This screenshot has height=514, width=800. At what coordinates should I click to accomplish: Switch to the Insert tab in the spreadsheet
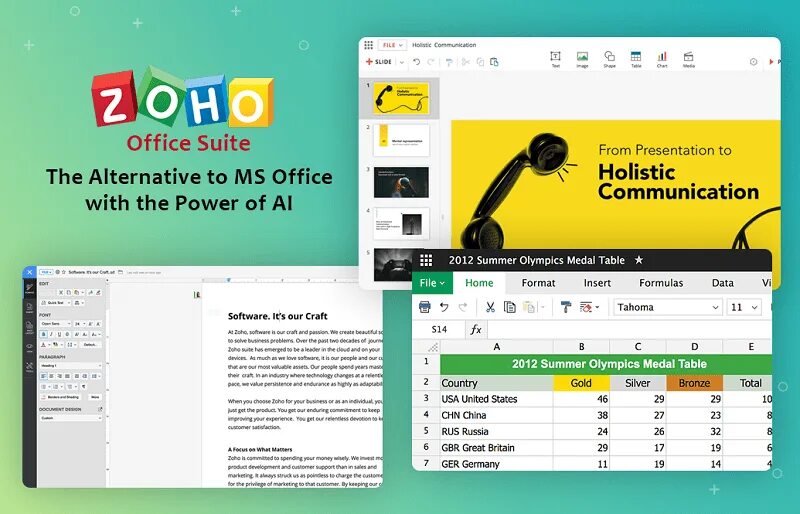[597, 283]
